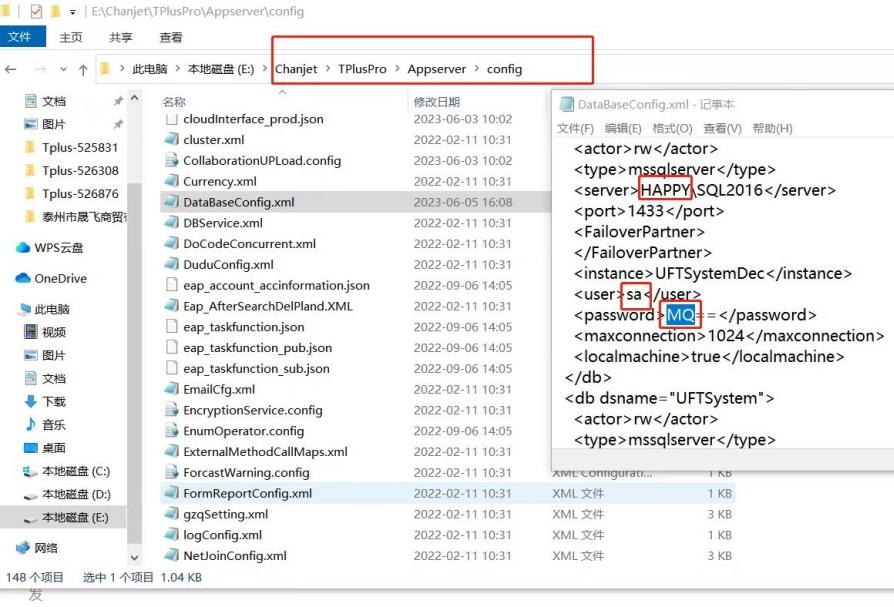Click TPlusPro in the address breadcrumb
This screenshot has width=894, height=607.
pos(362,69)
